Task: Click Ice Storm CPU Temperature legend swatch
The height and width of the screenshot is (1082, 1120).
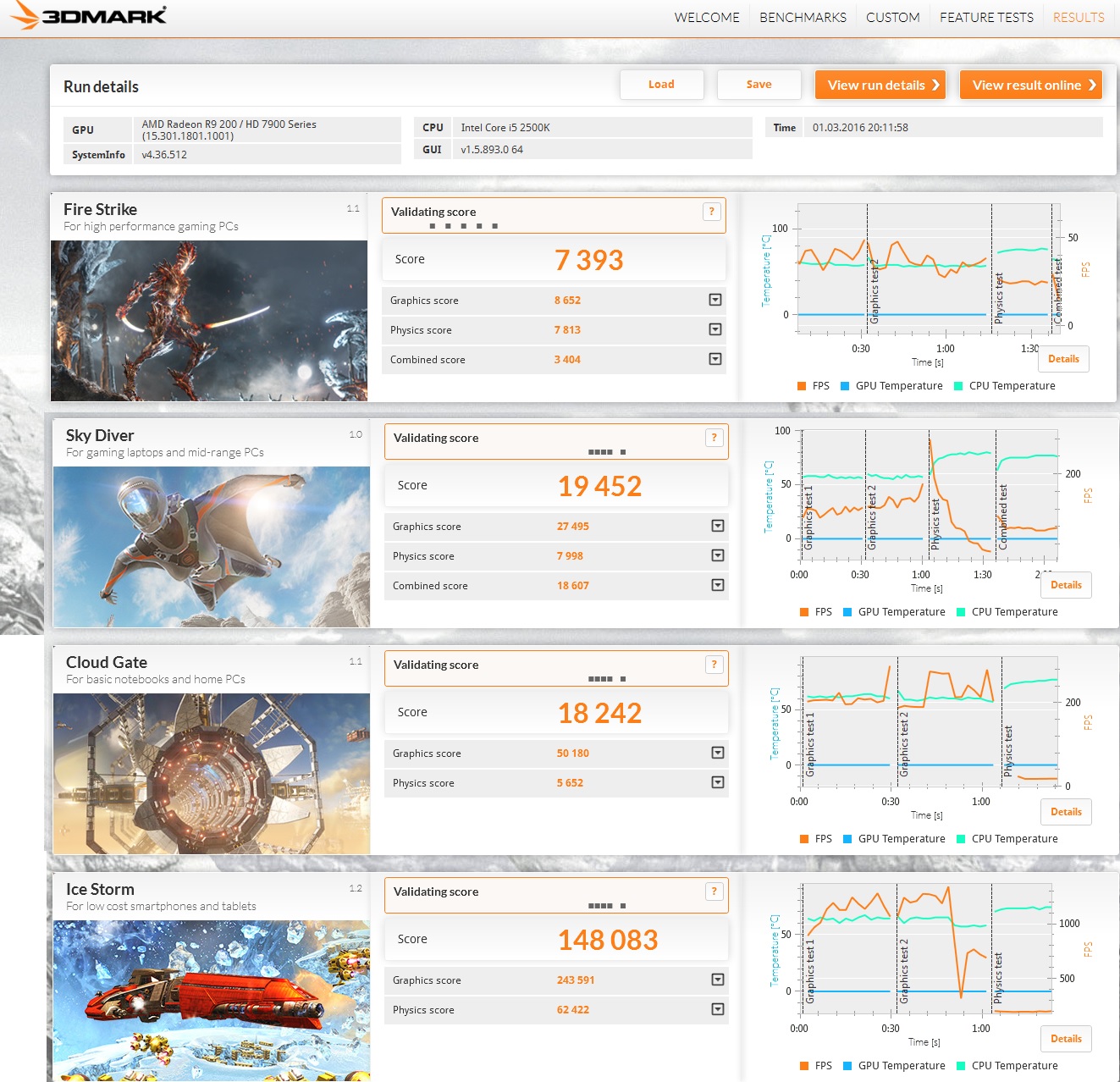Action: (x=961, y=1066)
